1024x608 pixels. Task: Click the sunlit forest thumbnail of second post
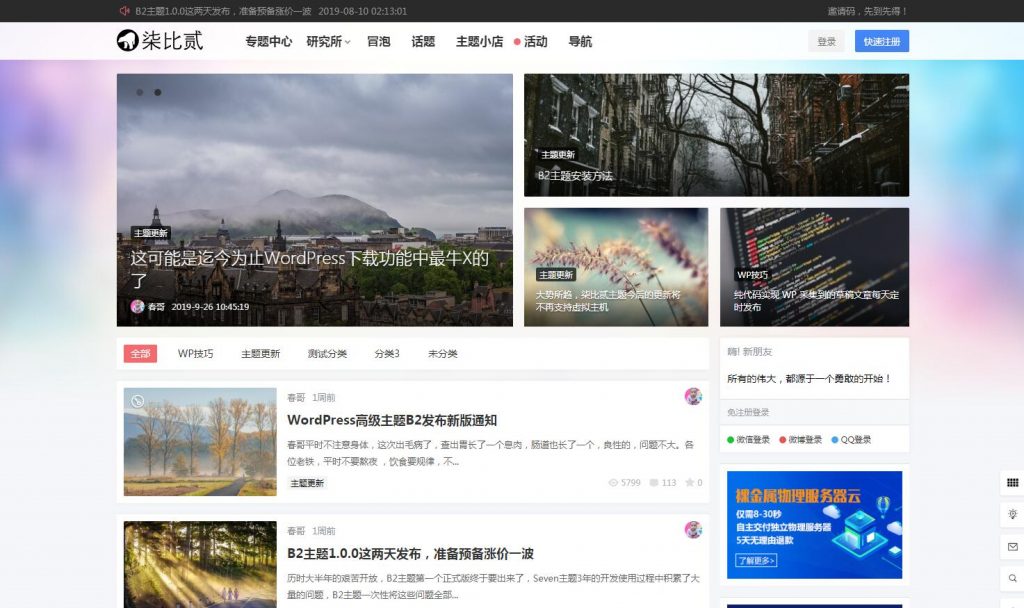(x=200, y=564)
